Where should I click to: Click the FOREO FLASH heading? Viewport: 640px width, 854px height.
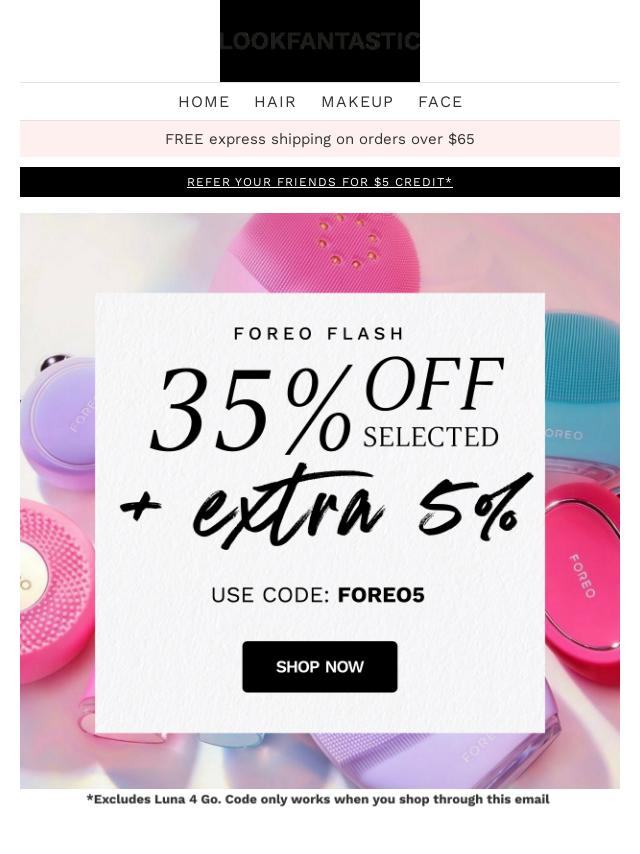click(319, 333)
